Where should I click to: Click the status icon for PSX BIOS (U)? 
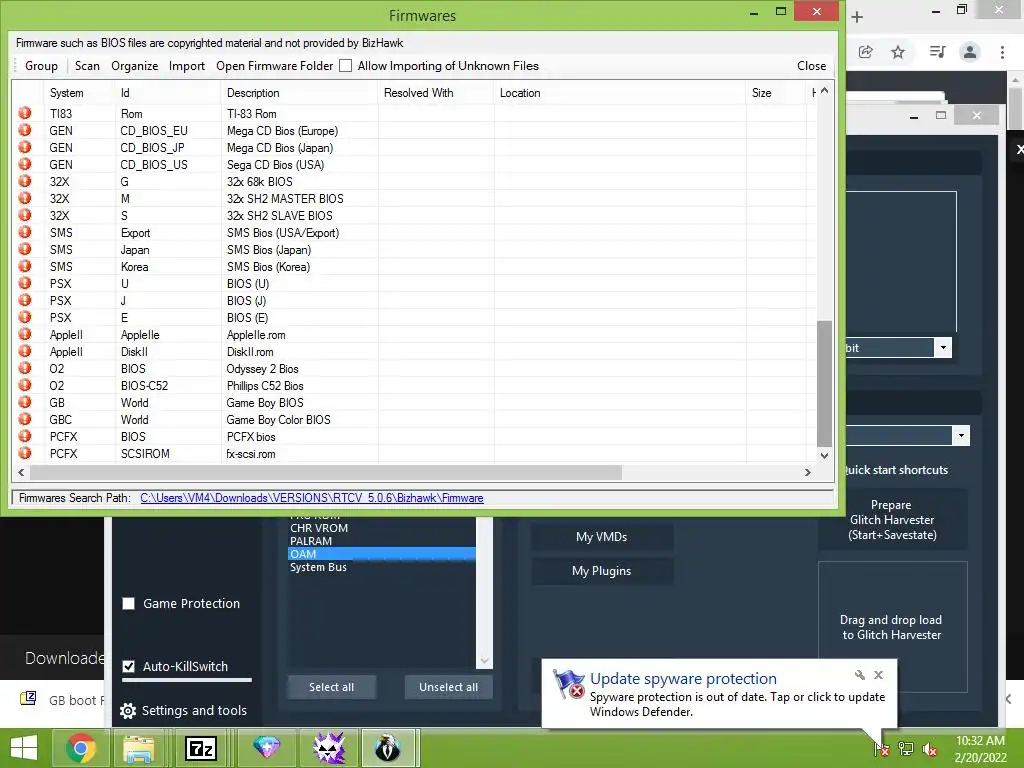(25, 283)
